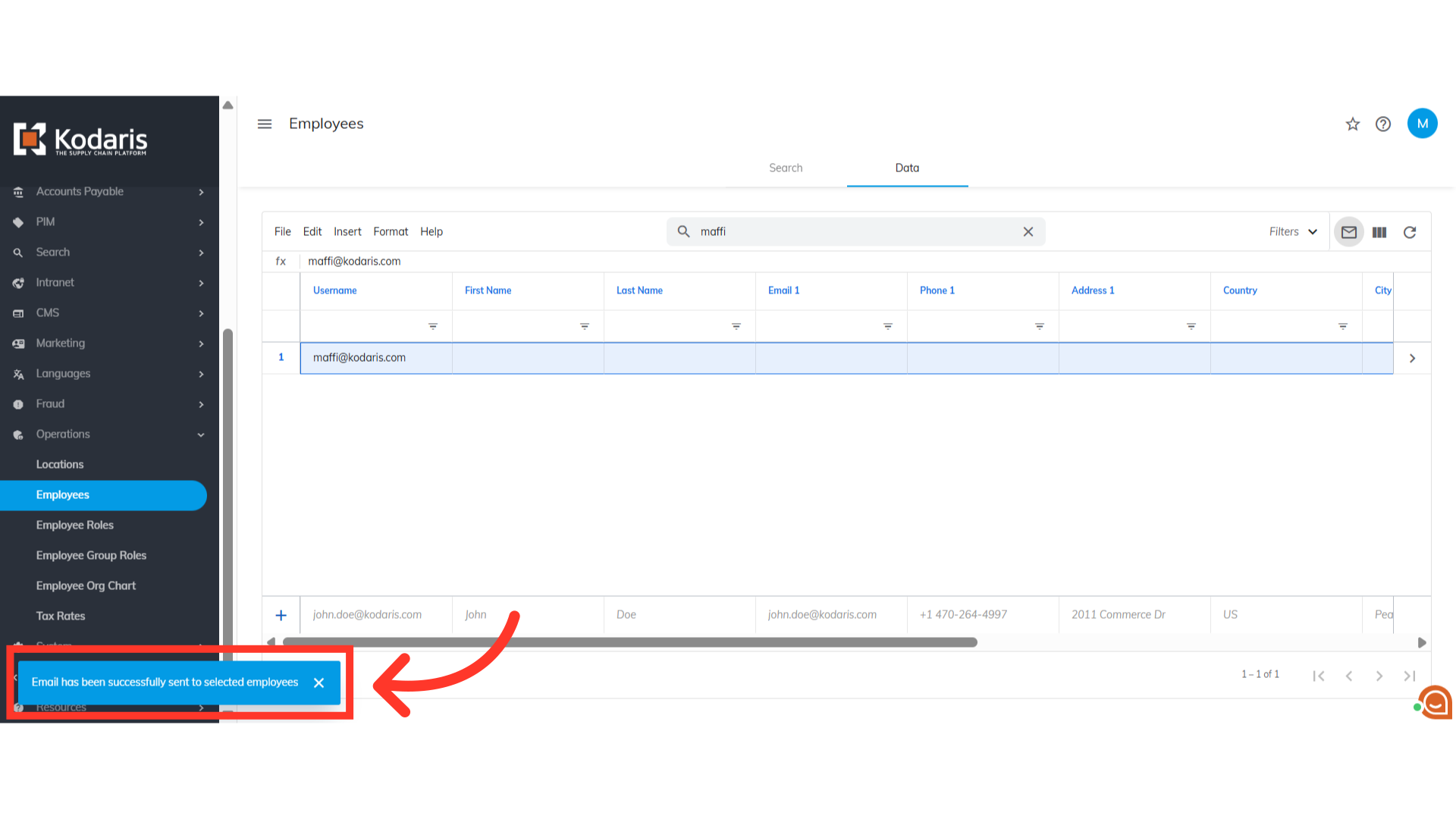The width and height of the screenshot is (1456, 819).
Task: Star this page as a favorite
Action: (1353, 124)
